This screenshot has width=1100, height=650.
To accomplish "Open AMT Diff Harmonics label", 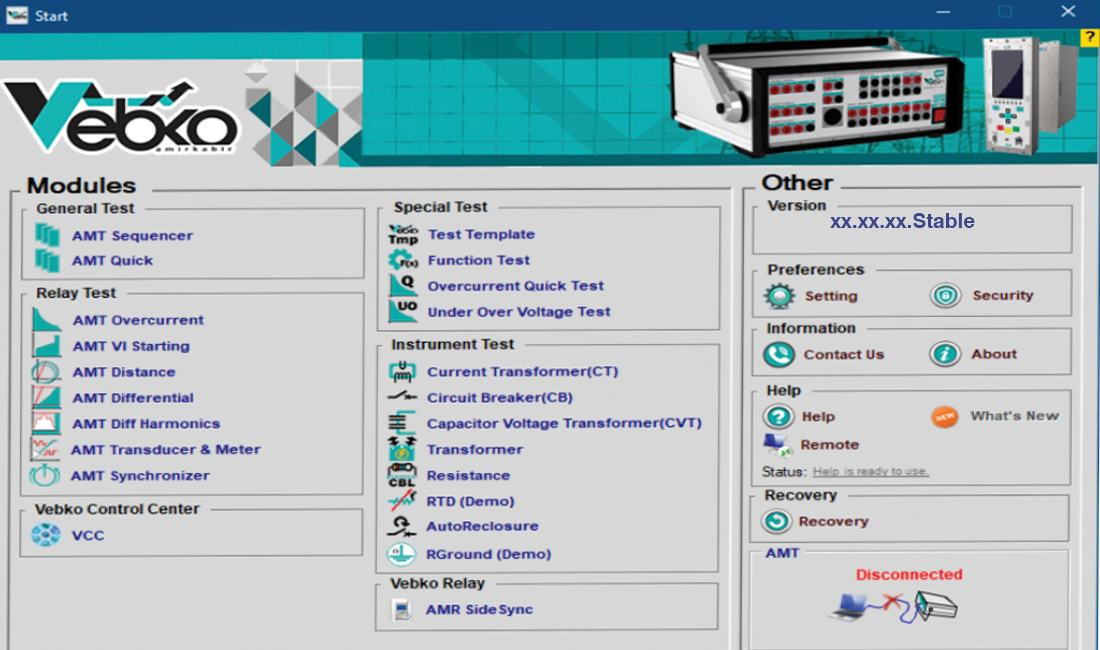I will [146, 424].
